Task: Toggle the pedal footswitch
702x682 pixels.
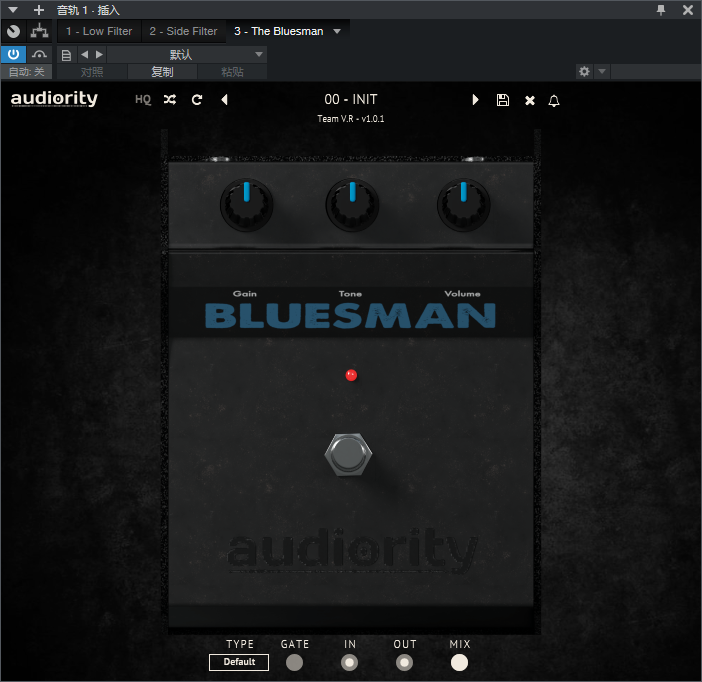Action: (348, 455)
